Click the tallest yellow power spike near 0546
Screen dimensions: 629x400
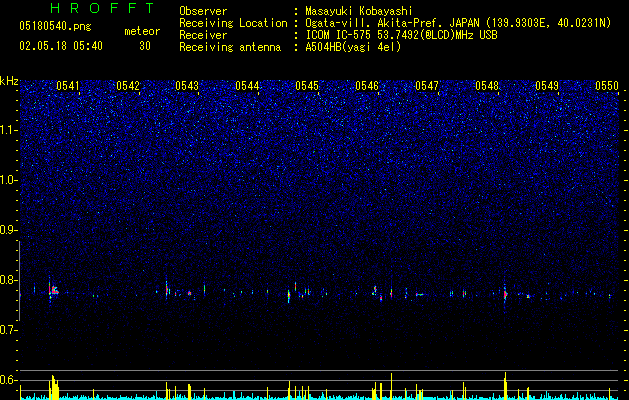click(392, 386)
